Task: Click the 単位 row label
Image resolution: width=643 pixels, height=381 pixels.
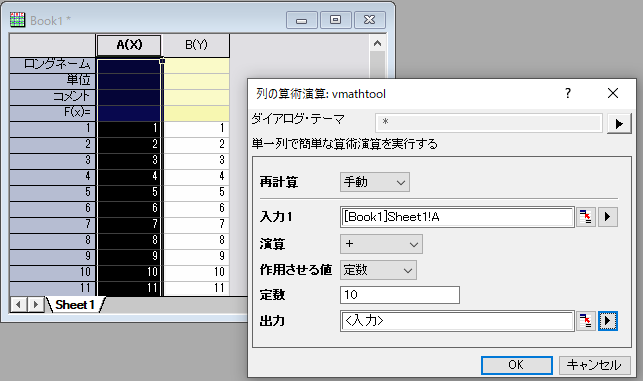Action: 52,80
